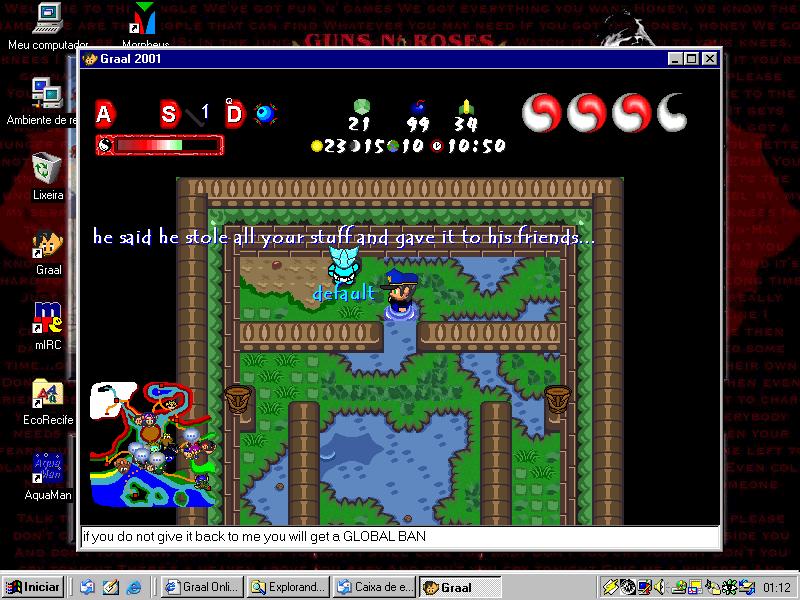The image size is (800, 600).
Task: Click the taskbar system clock
Action: (x=776, y=587)
